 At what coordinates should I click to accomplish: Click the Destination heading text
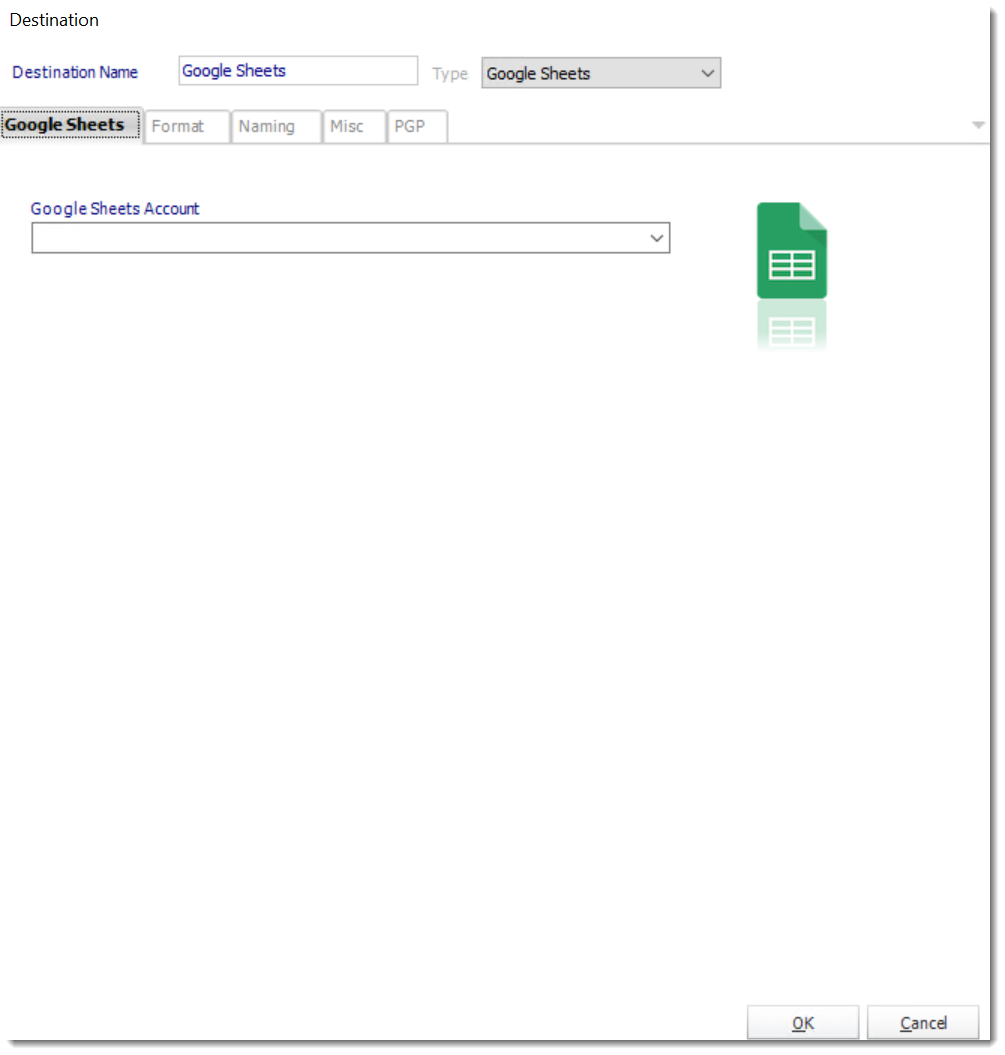pyautogui.click(x=54, y=20)
